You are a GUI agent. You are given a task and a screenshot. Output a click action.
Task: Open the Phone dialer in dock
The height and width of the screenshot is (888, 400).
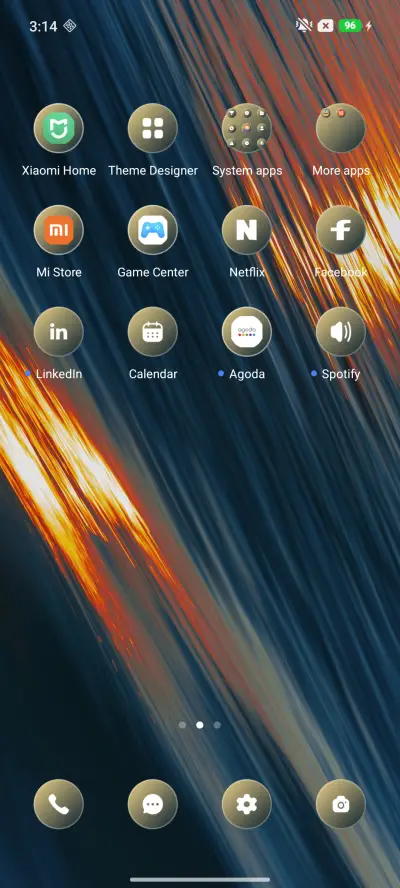click(x=58, y=804)
